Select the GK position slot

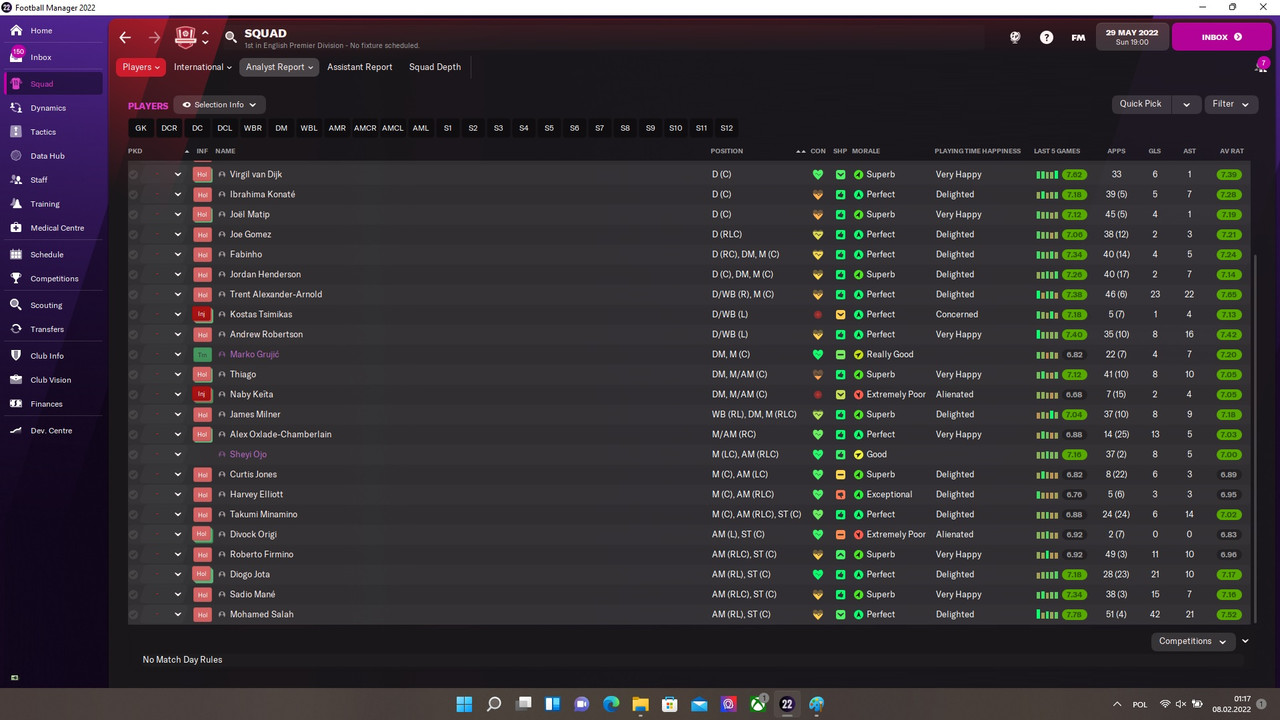click(141, 128)
